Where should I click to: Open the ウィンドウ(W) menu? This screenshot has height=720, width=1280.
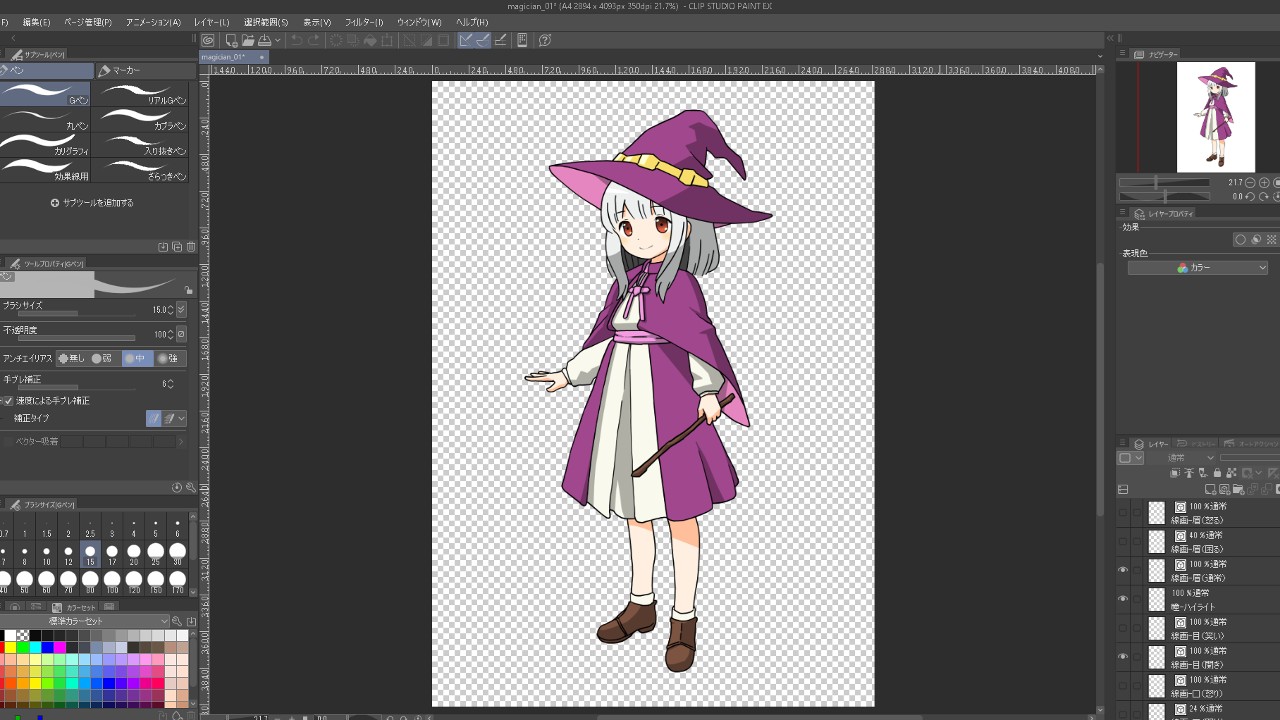[419, 22]
